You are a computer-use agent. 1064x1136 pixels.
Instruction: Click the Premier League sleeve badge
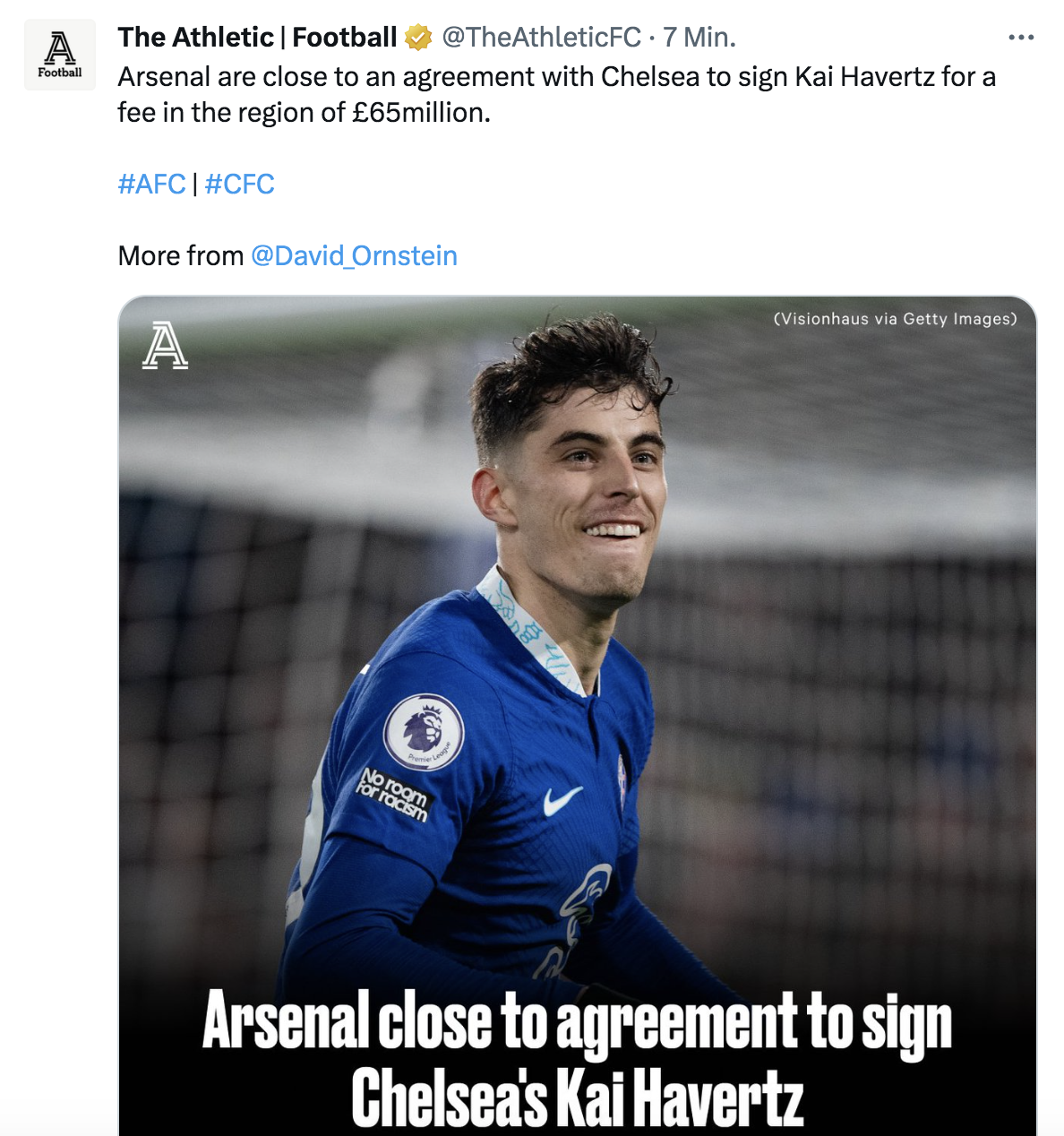click(x=424, y=732)
